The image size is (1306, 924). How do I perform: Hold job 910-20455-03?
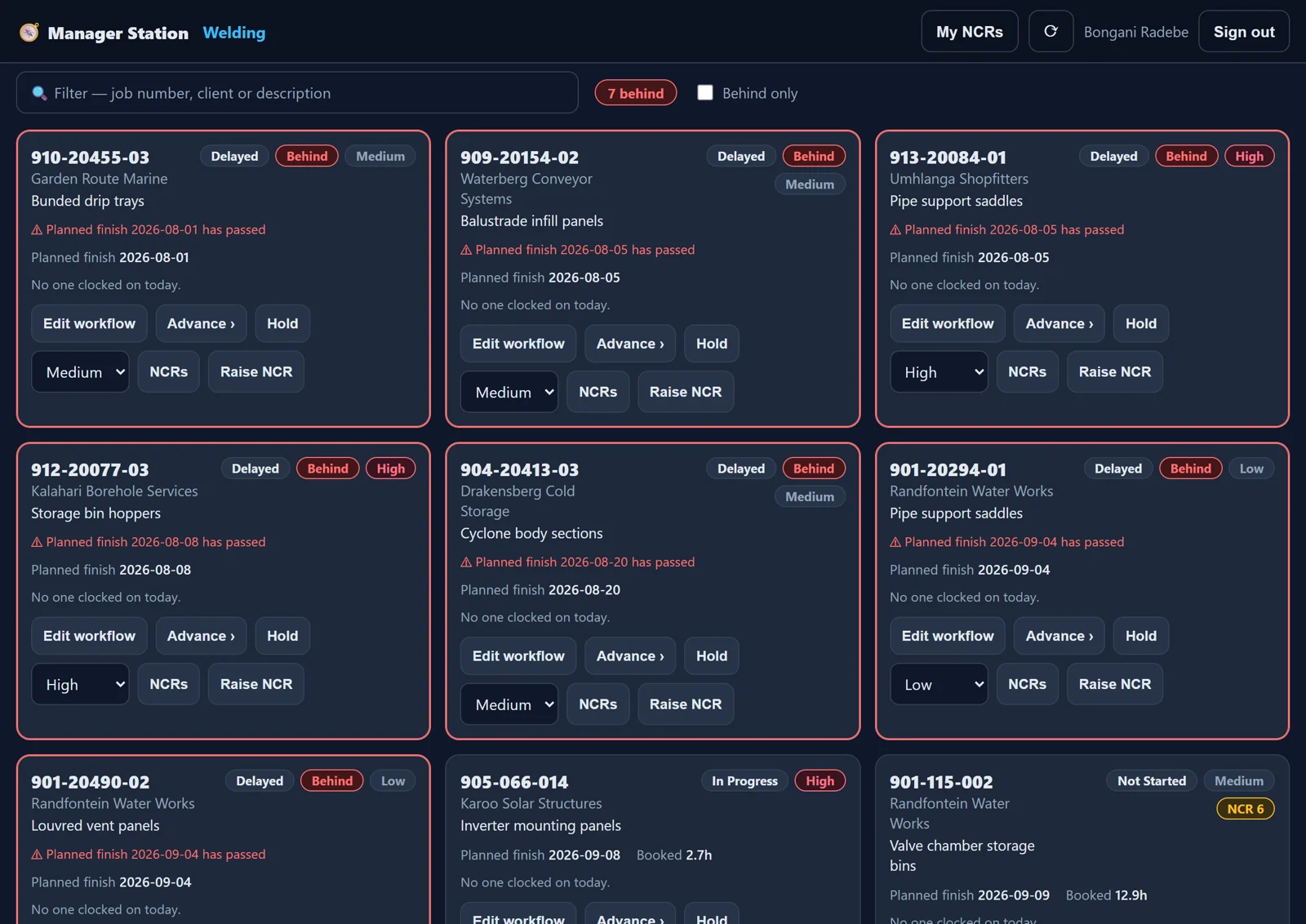(282, 323)
